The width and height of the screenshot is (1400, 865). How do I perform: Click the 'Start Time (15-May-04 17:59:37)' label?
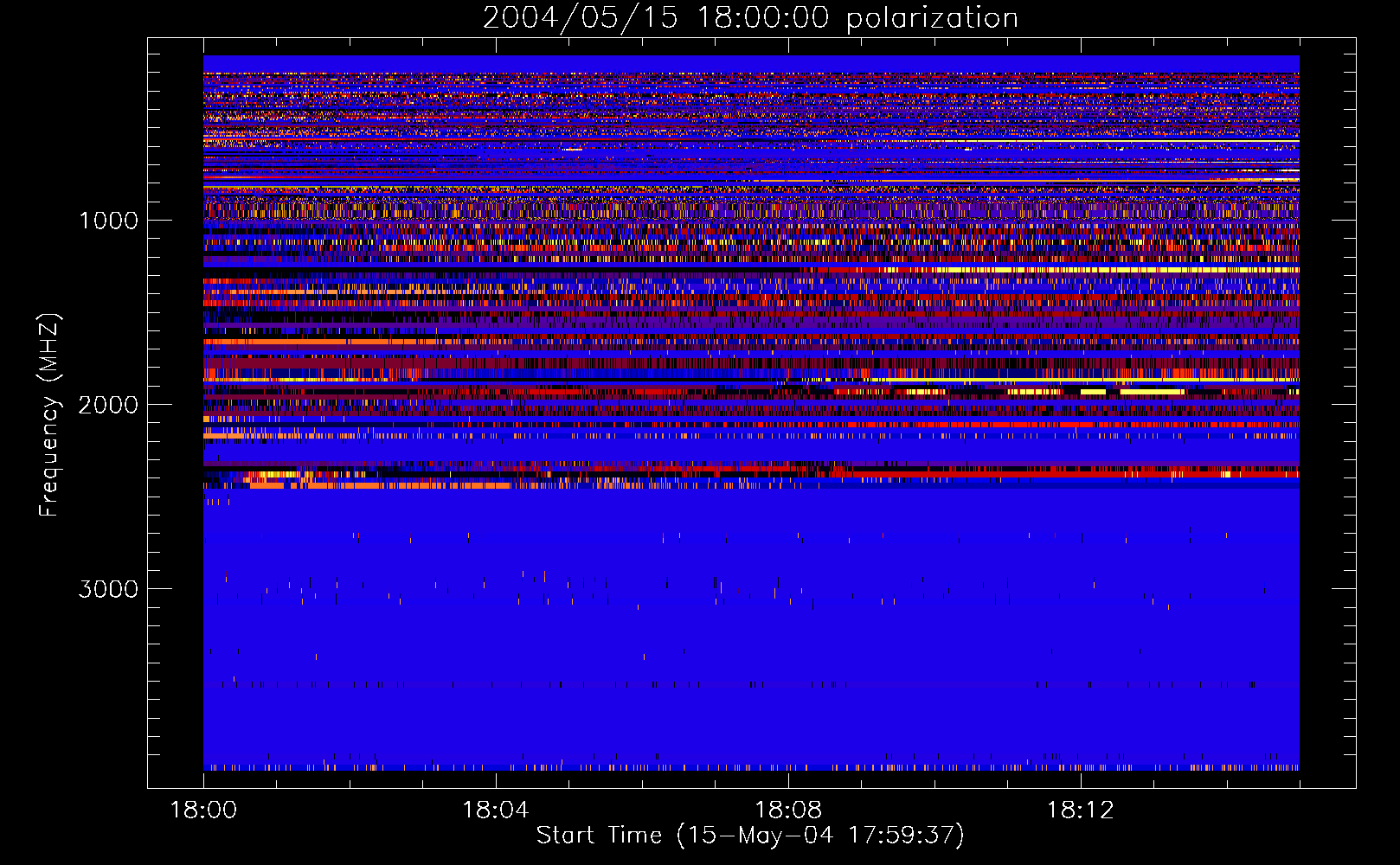click(x=750, y=836)
